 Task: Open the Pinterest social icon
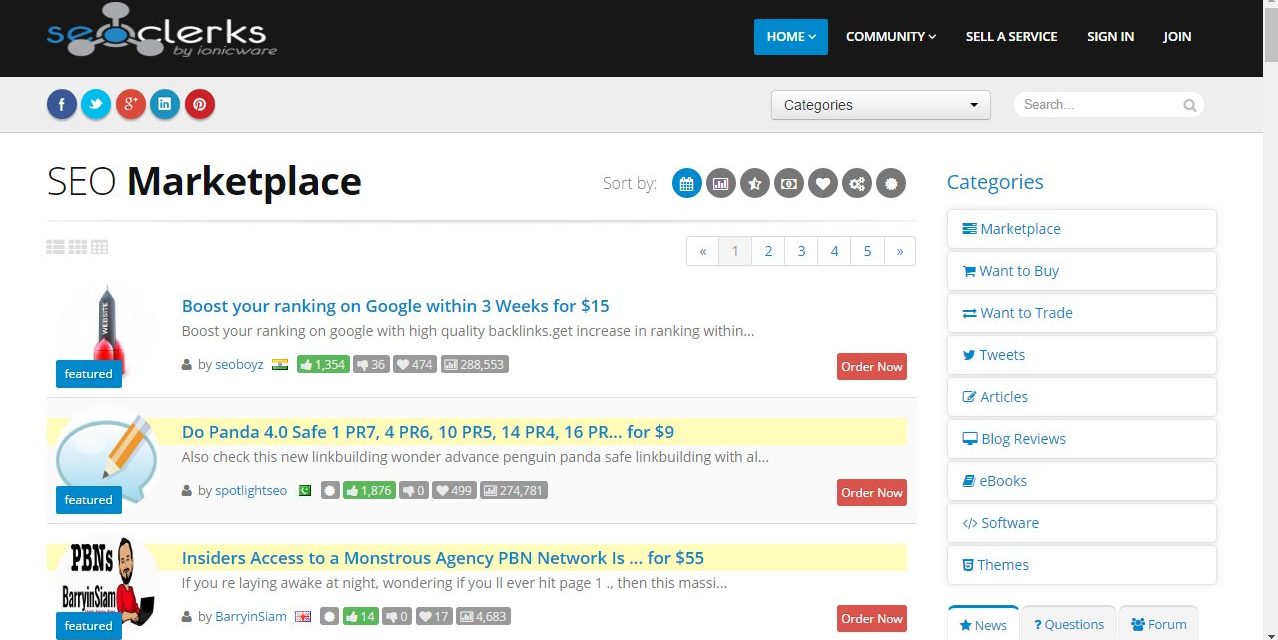coord(200,104)
